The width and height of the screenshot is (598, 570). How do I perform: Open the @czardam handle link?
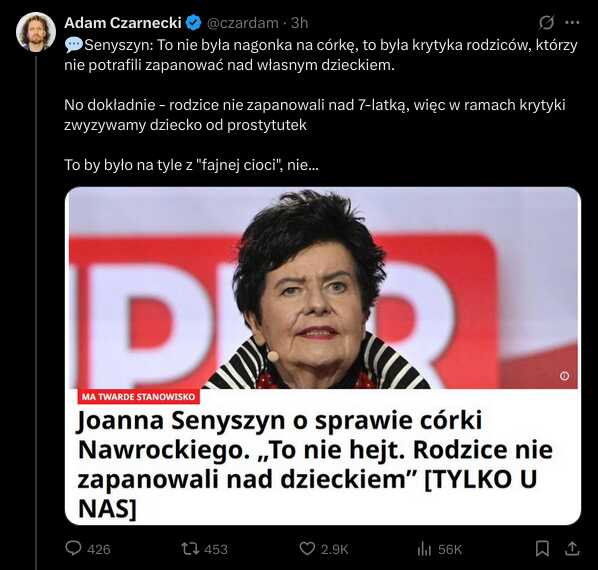click(243, 23)
